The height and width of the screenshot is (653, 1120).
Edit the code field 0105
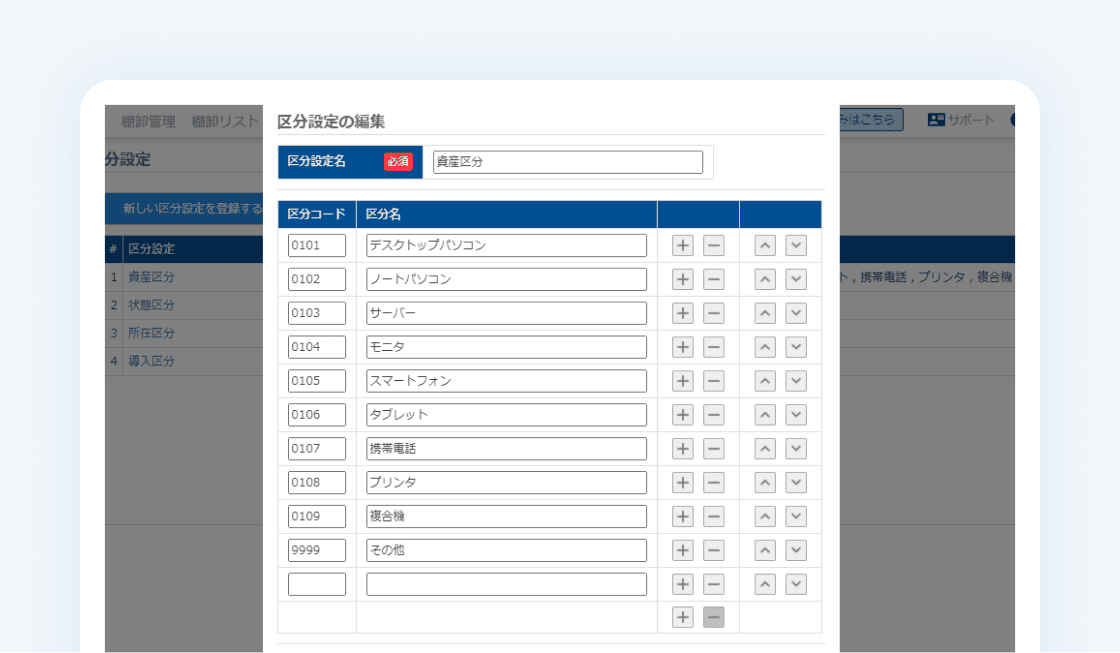tap(316, 381)
